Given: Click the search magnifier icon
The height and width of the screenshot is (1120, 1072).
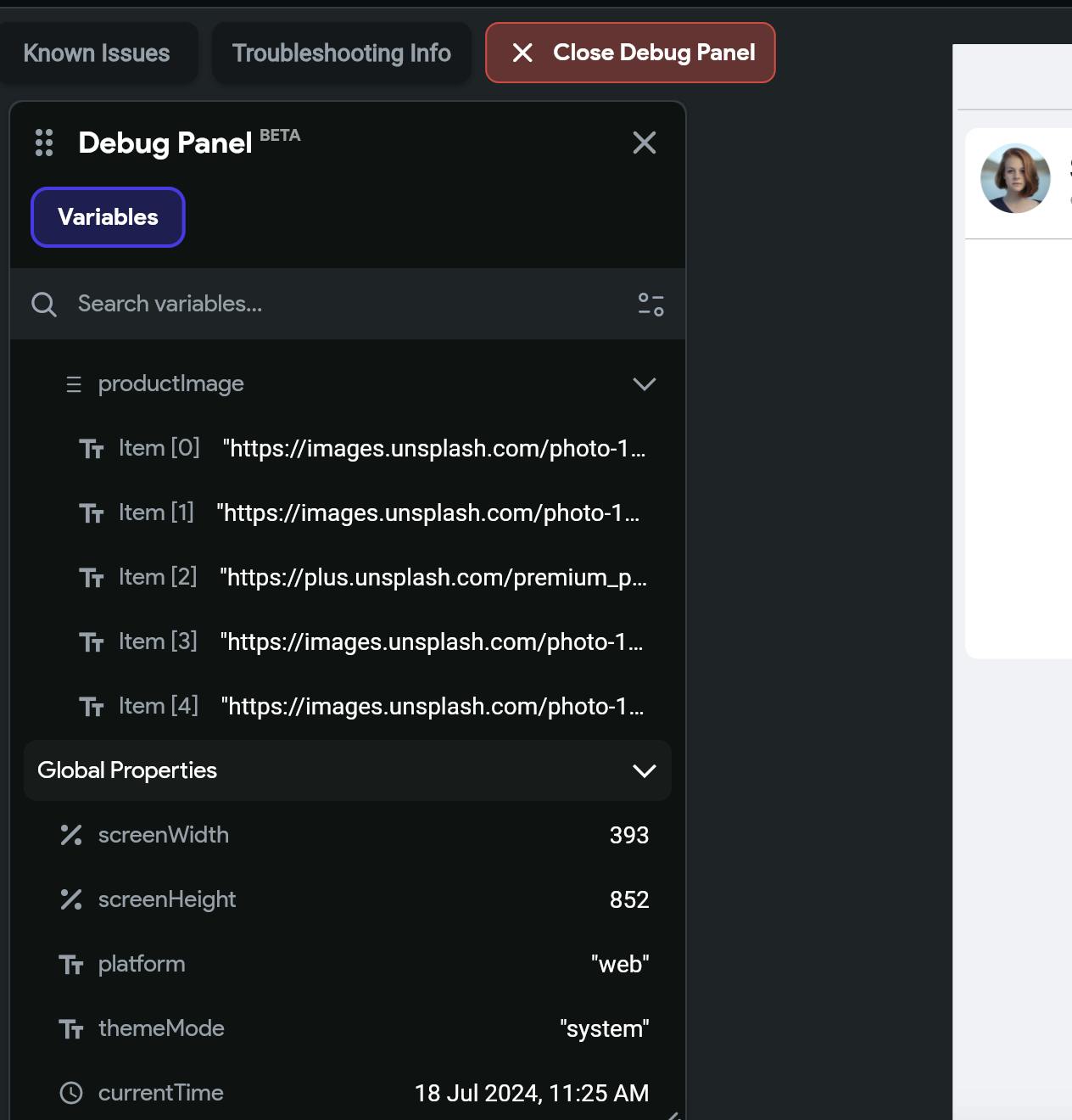Looking at the screenshot, I should (44, 304).
